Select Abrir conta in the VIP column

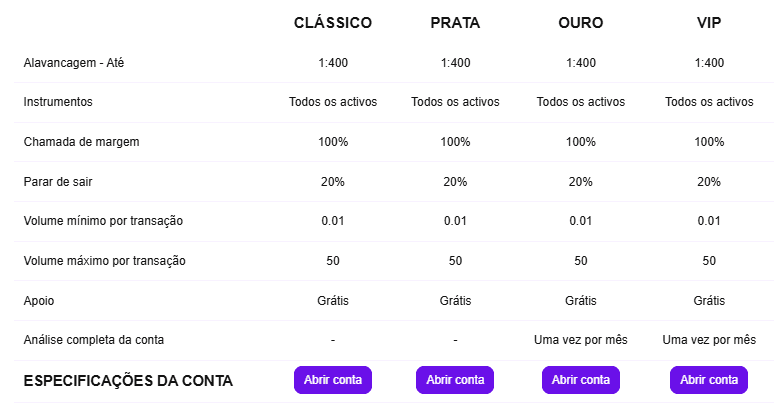pos(709,380)
